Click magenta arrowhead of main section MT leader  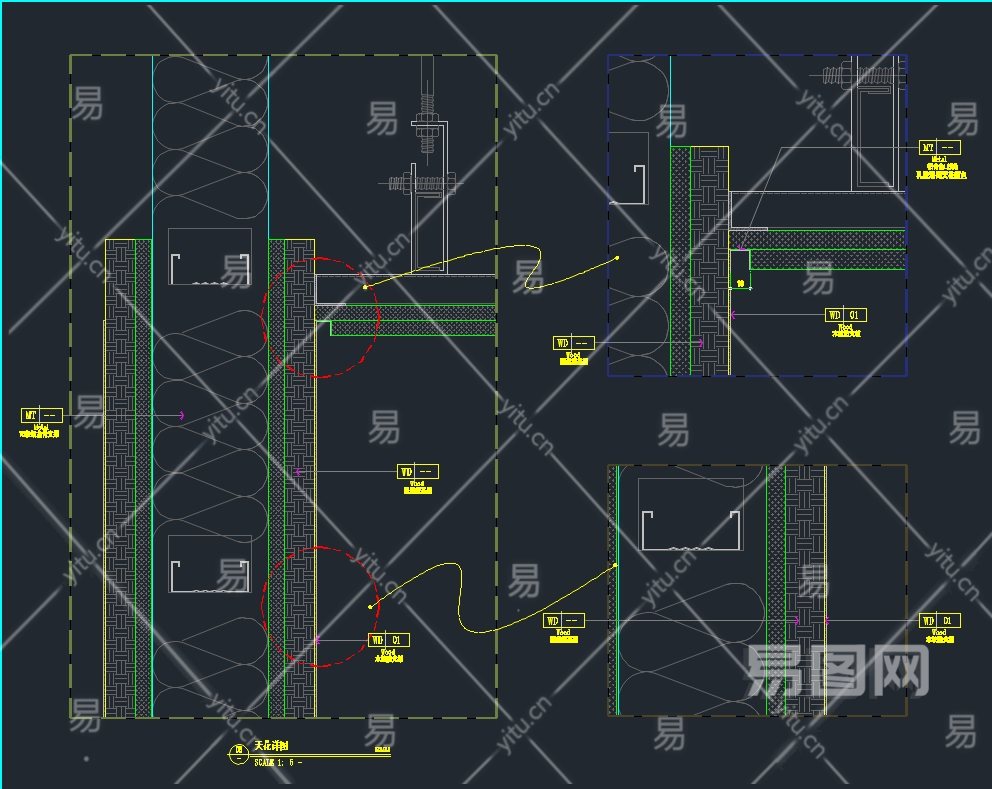click(182, 415)
